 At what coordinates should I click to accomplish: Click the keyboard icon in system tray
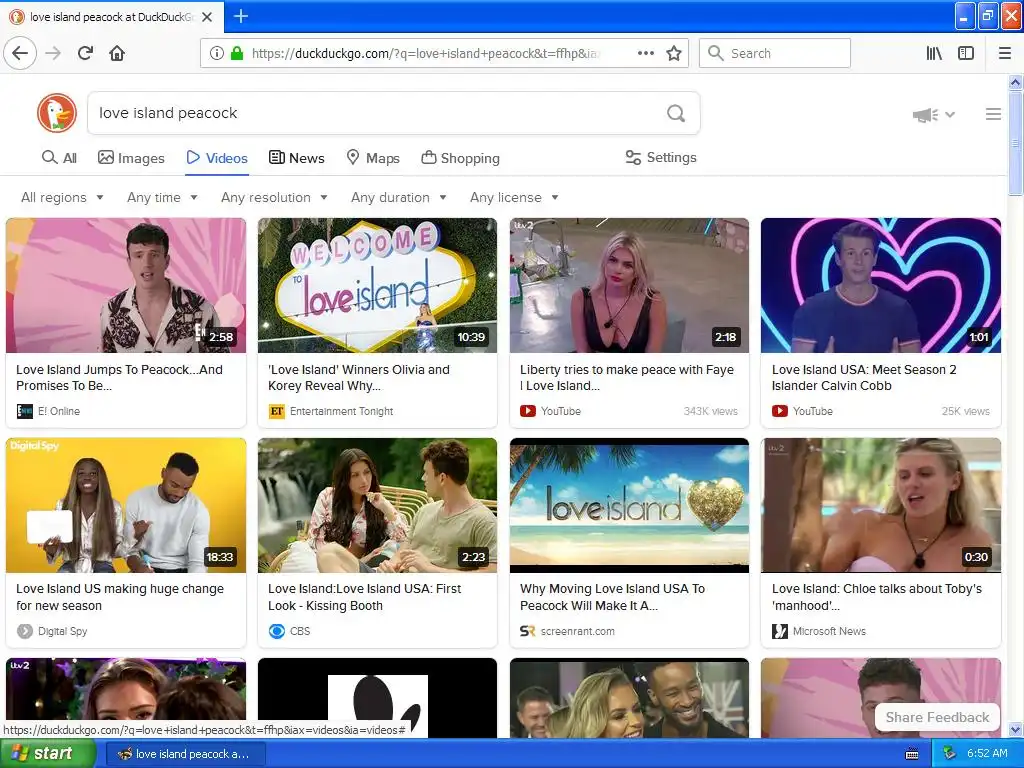912,754
